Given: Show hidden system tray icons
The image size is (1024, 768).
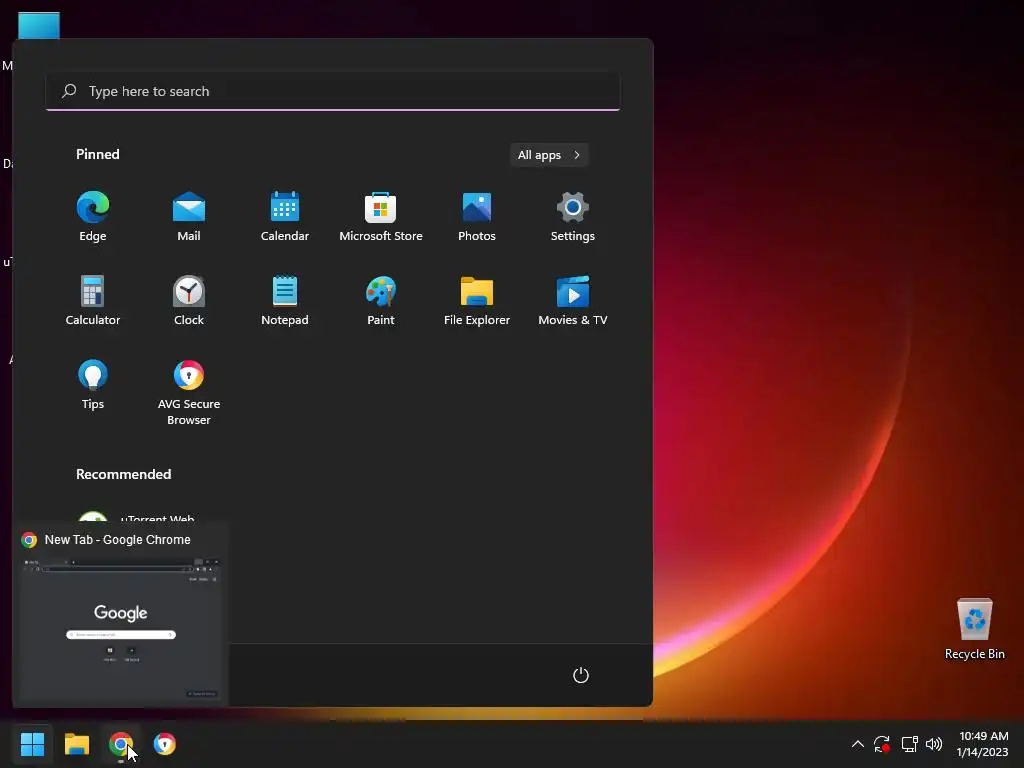Looking at the screenshot, I should click(857, 744).
